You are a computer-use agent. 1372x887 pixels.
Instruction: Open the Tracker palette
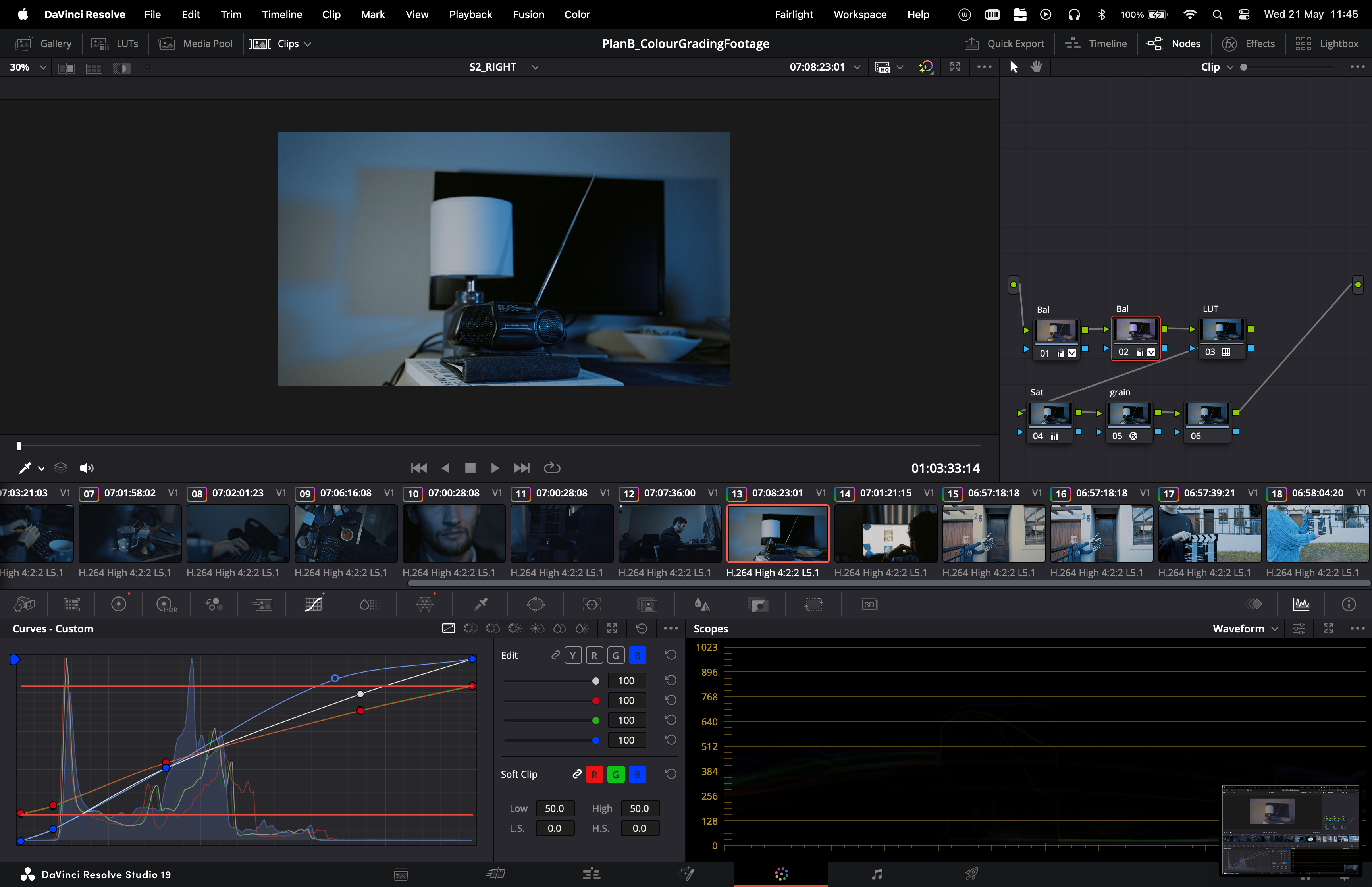591,604
